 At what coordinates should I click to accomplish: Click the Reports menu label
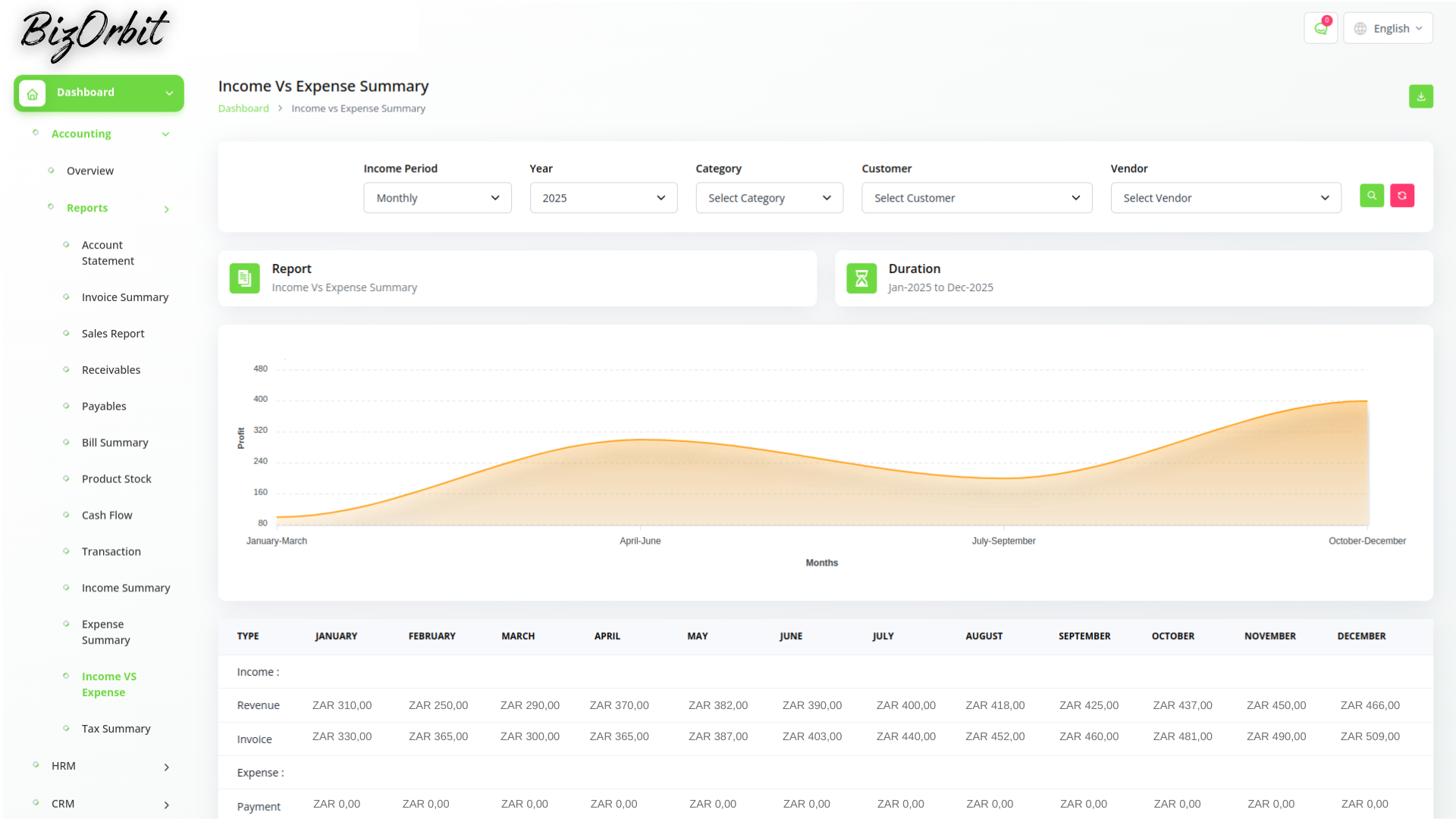coord(87,208)
